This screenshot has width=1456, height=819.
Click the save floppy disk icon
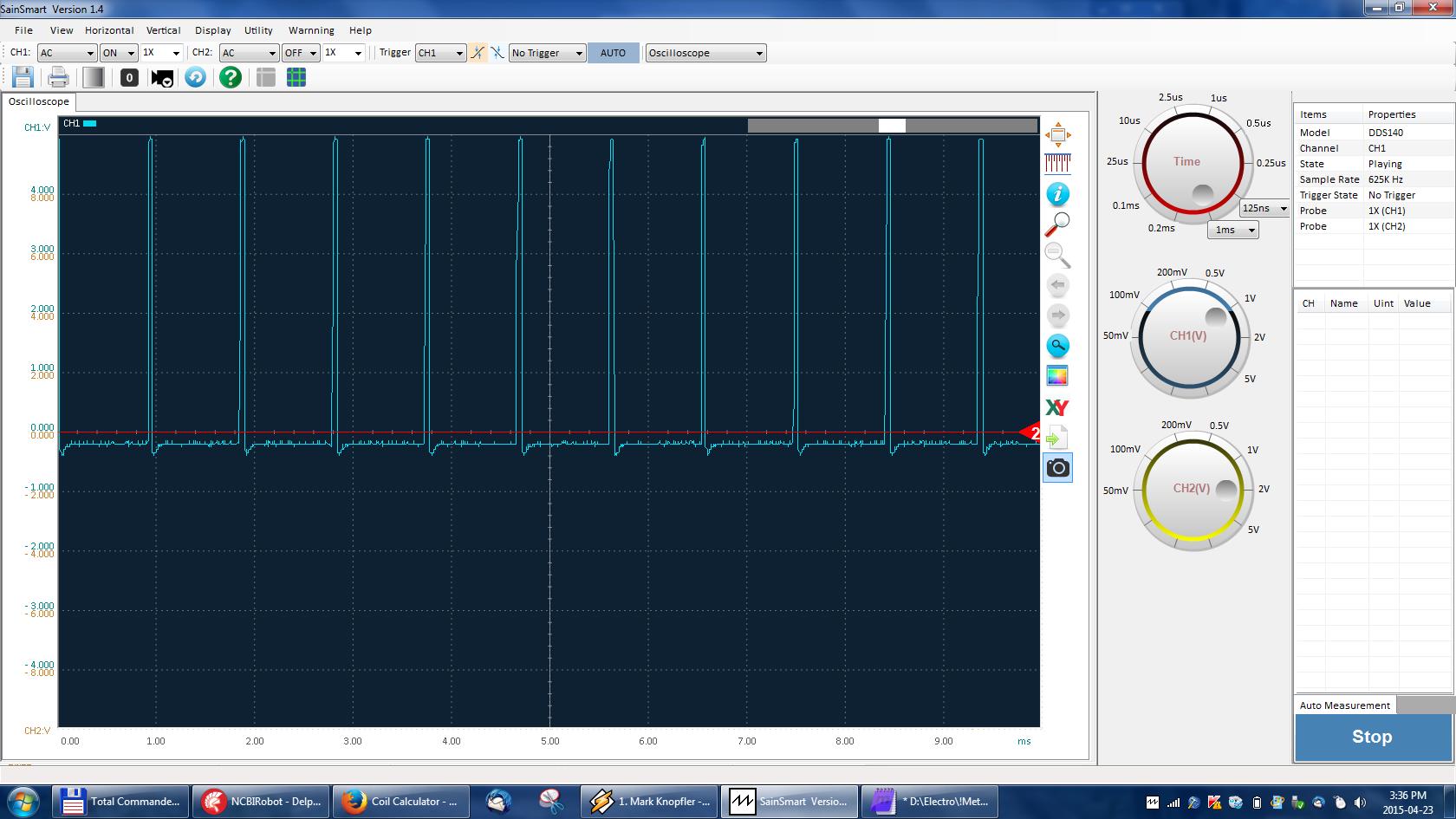tap(23, 78)
